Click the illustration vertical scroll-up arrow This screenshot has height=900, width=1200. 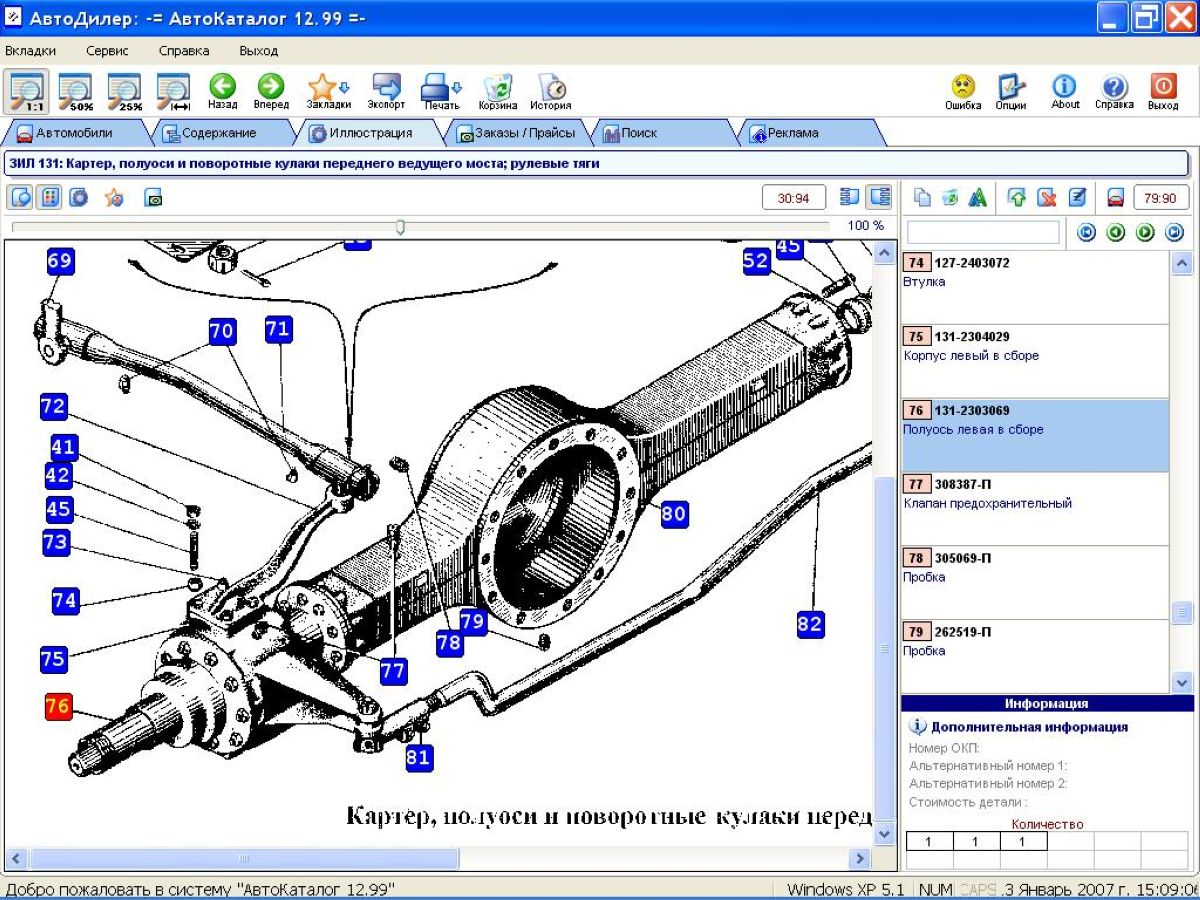coord(884,253)
